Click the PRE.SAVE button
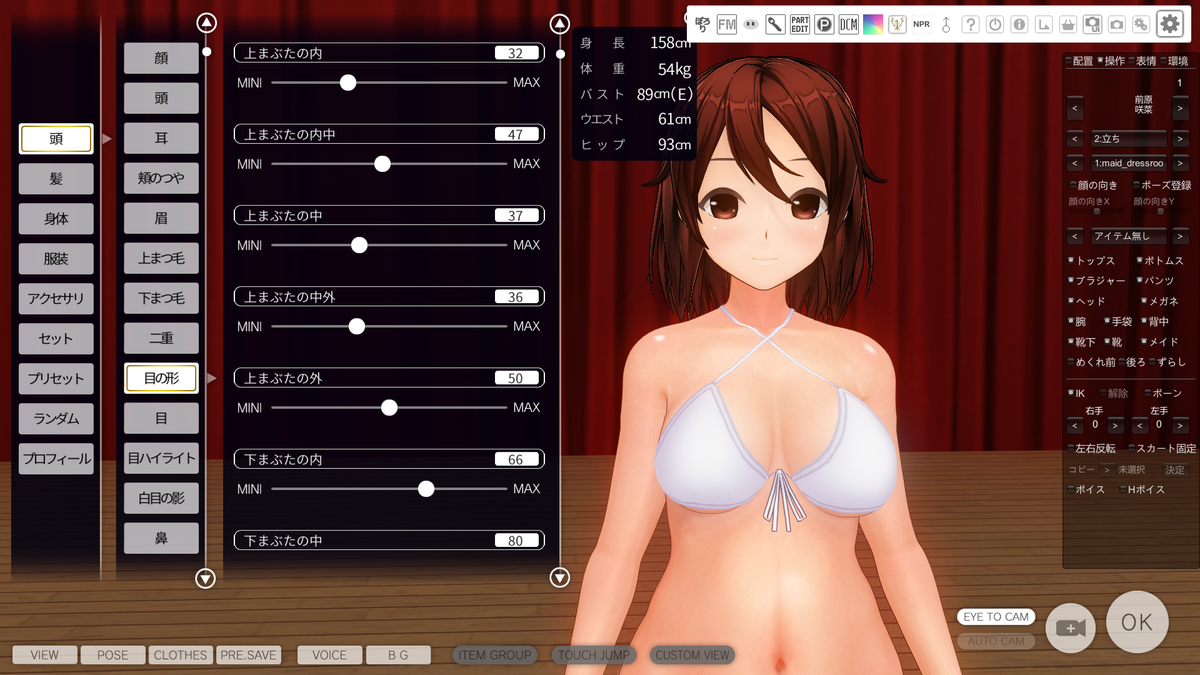Screen dimensions: 1200x675 249,655
